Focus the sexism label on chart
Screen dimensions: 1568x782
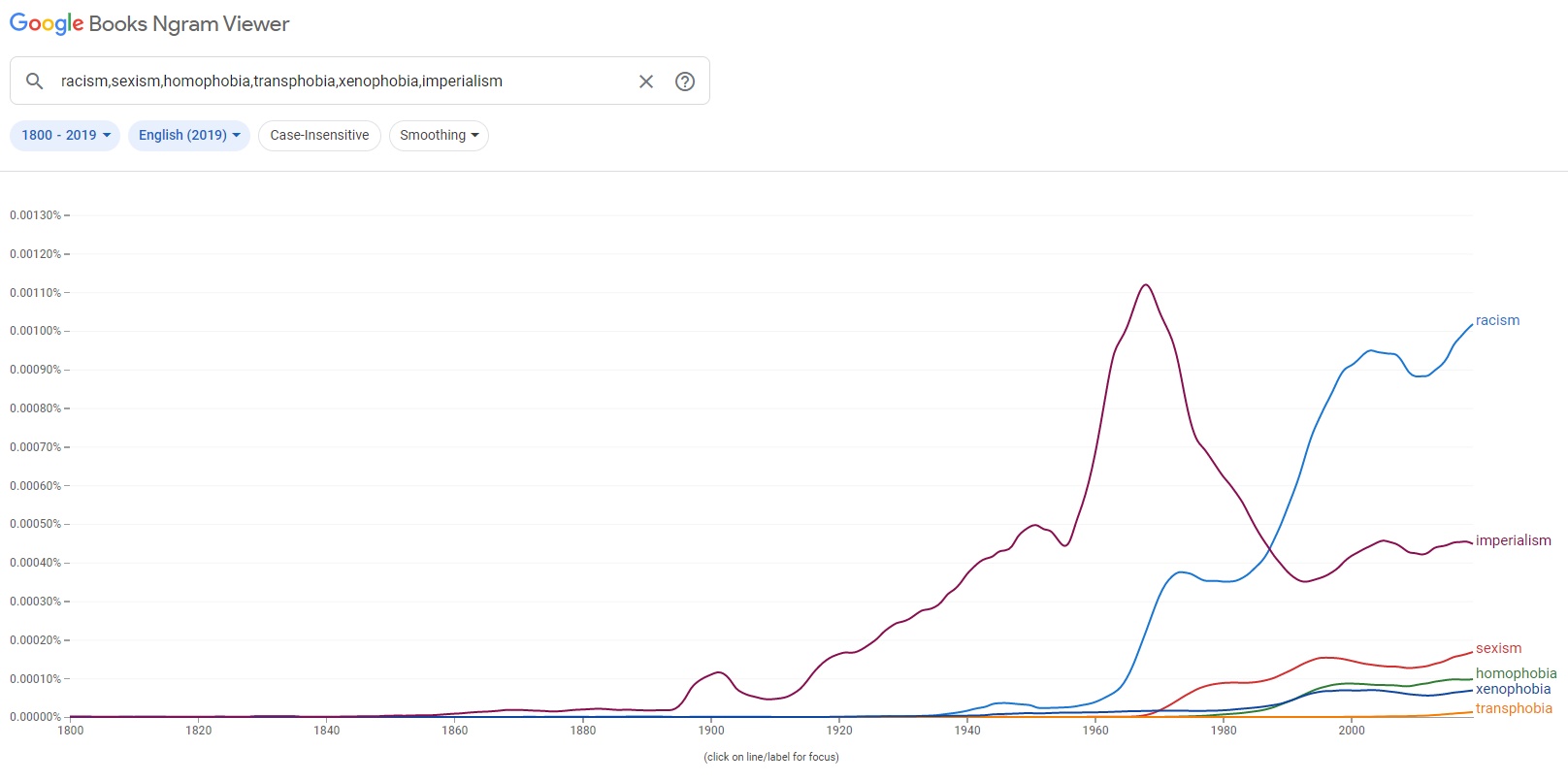(1498, 648)
